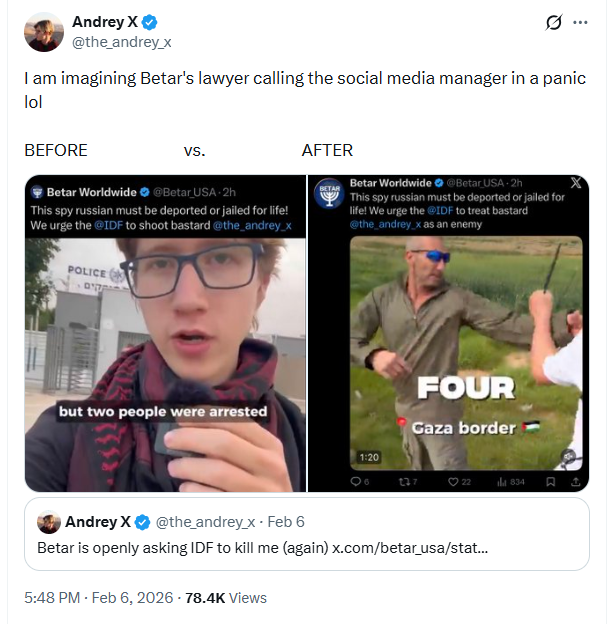Viewport: 612px width, 624px height.
Task: Click the X logo in AFTER screenshot
Action: coord(574,184)
